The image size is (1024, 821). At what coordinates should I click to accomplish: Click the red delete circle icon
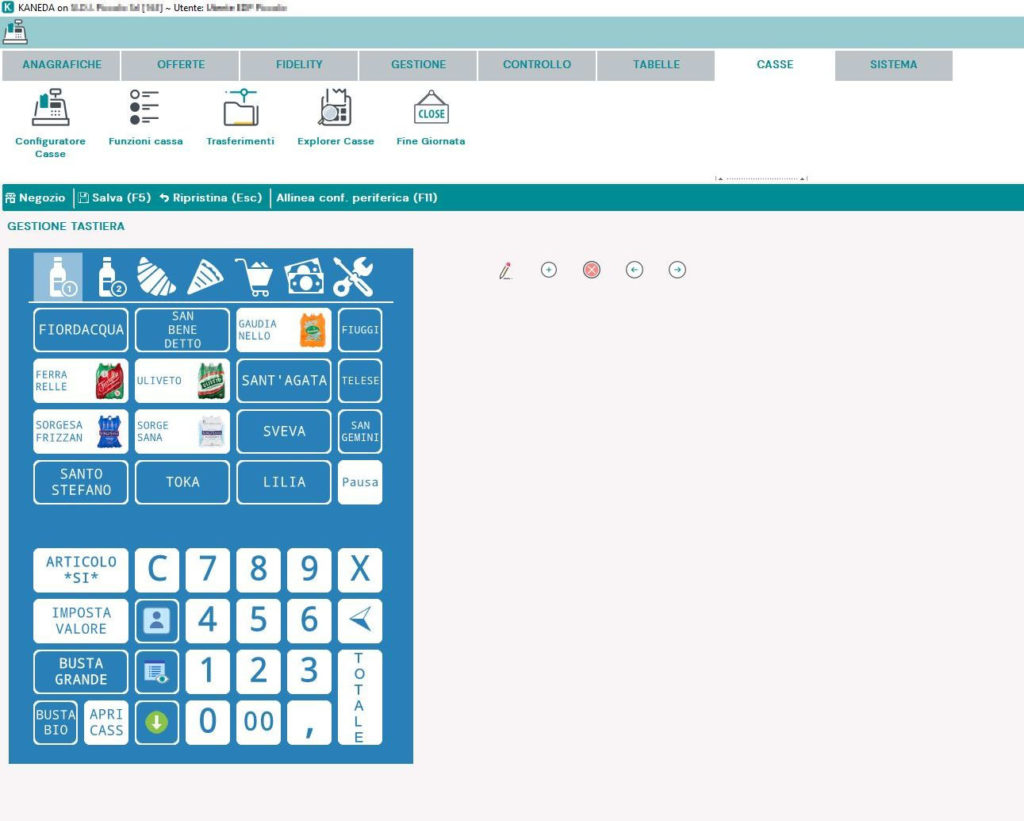[x=592, y=270]
